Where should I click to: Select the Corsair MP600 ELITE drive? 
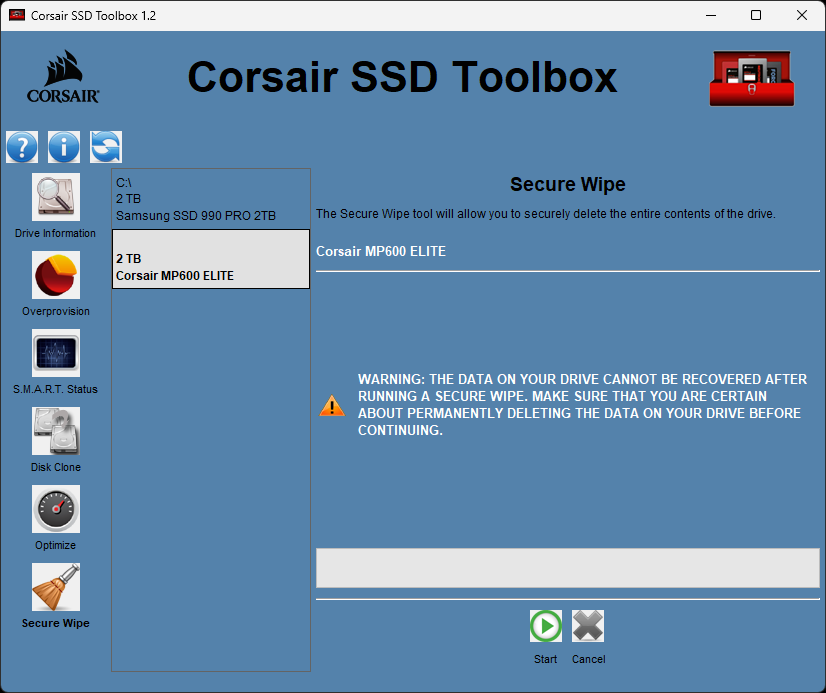click(x=210, y=258)
